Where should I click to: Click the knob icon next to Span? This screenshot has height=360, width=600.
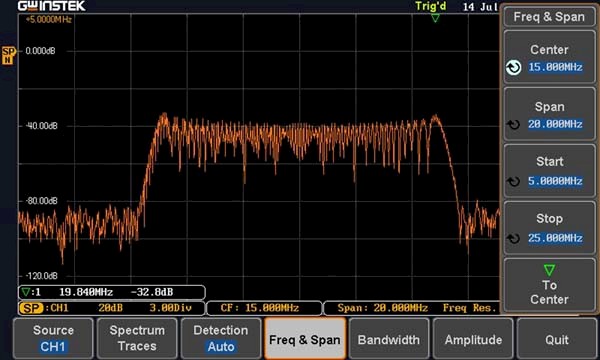pos(514,124)
